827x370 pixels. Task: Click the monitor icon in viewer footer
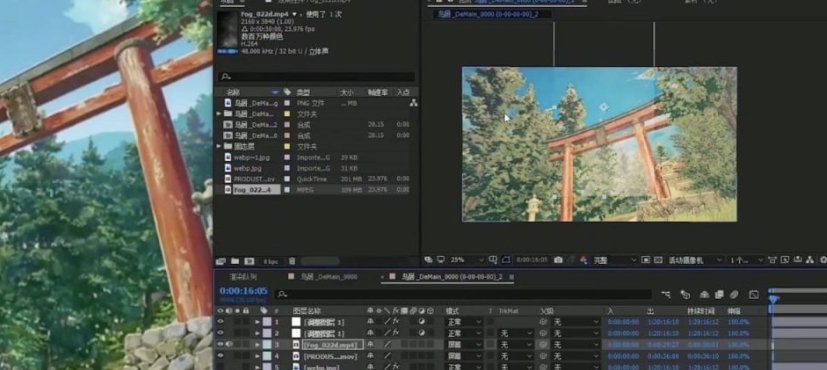[x=440, y=260]
